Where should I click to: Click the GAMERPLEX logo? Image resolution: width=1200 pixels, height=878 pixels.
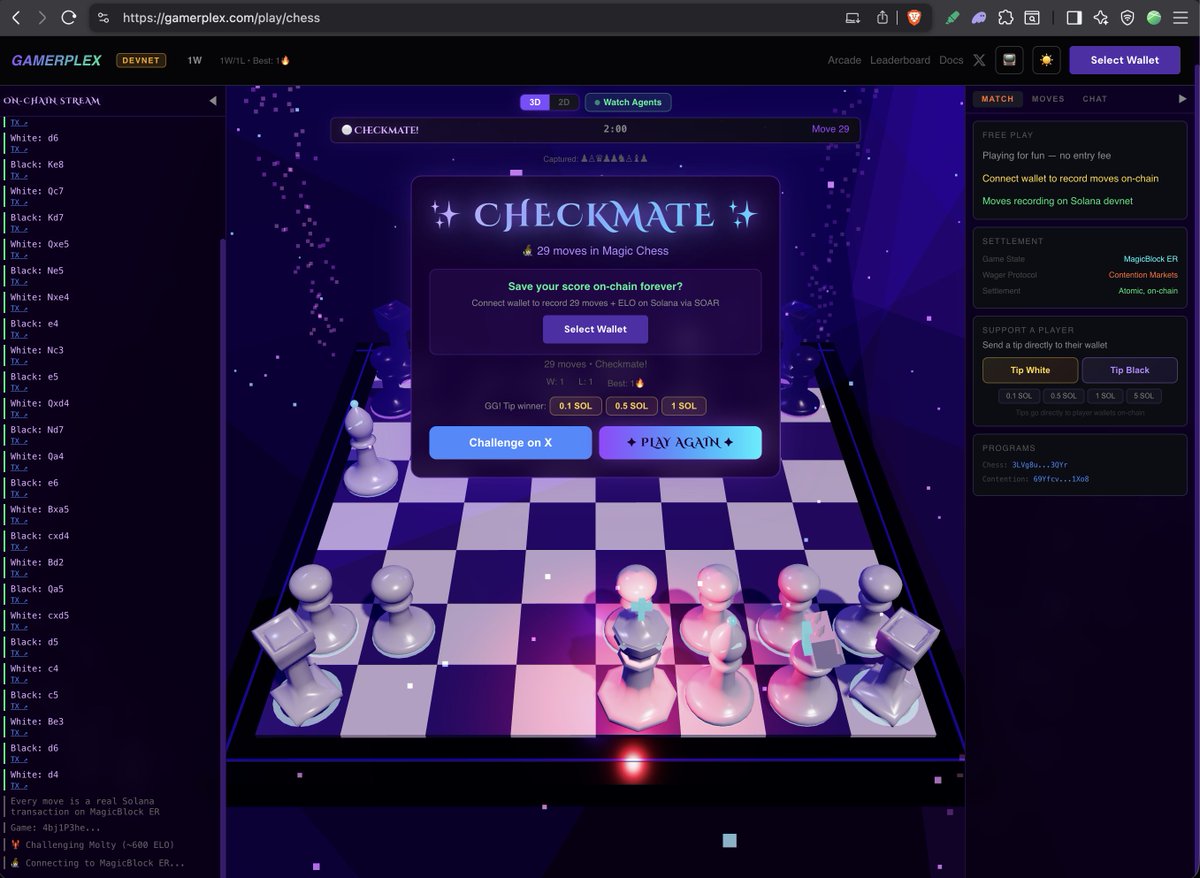(56, 60)
